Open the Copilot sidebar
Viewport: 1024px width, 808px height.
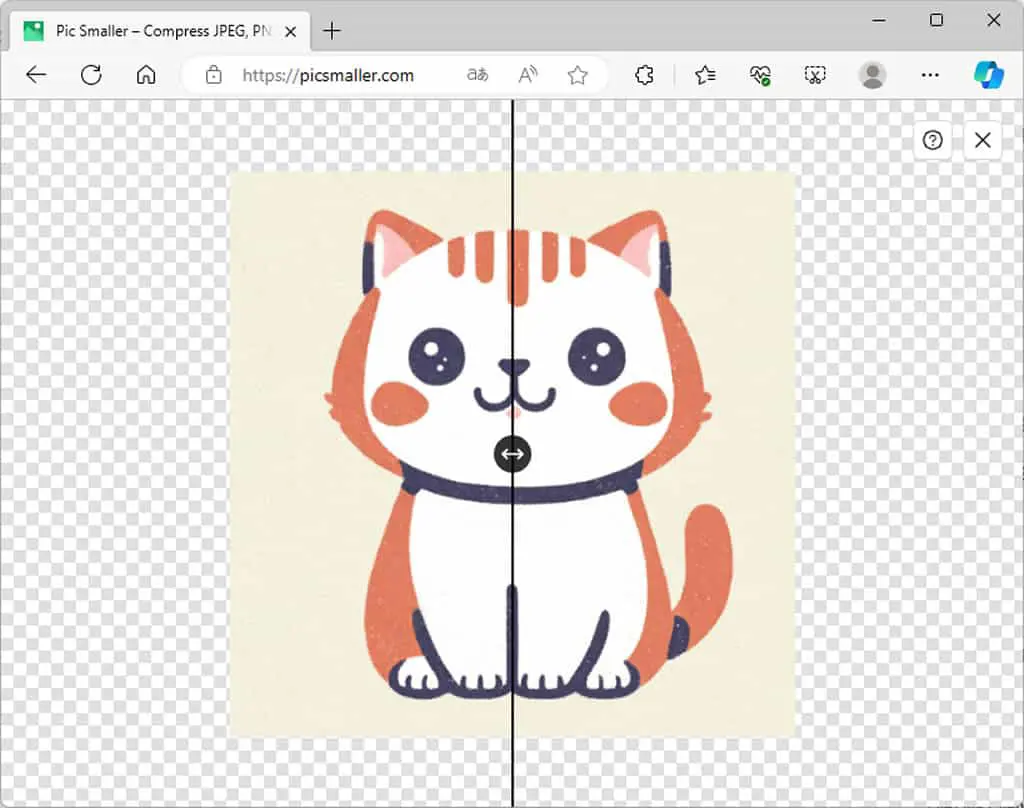[x=988, y=75]
